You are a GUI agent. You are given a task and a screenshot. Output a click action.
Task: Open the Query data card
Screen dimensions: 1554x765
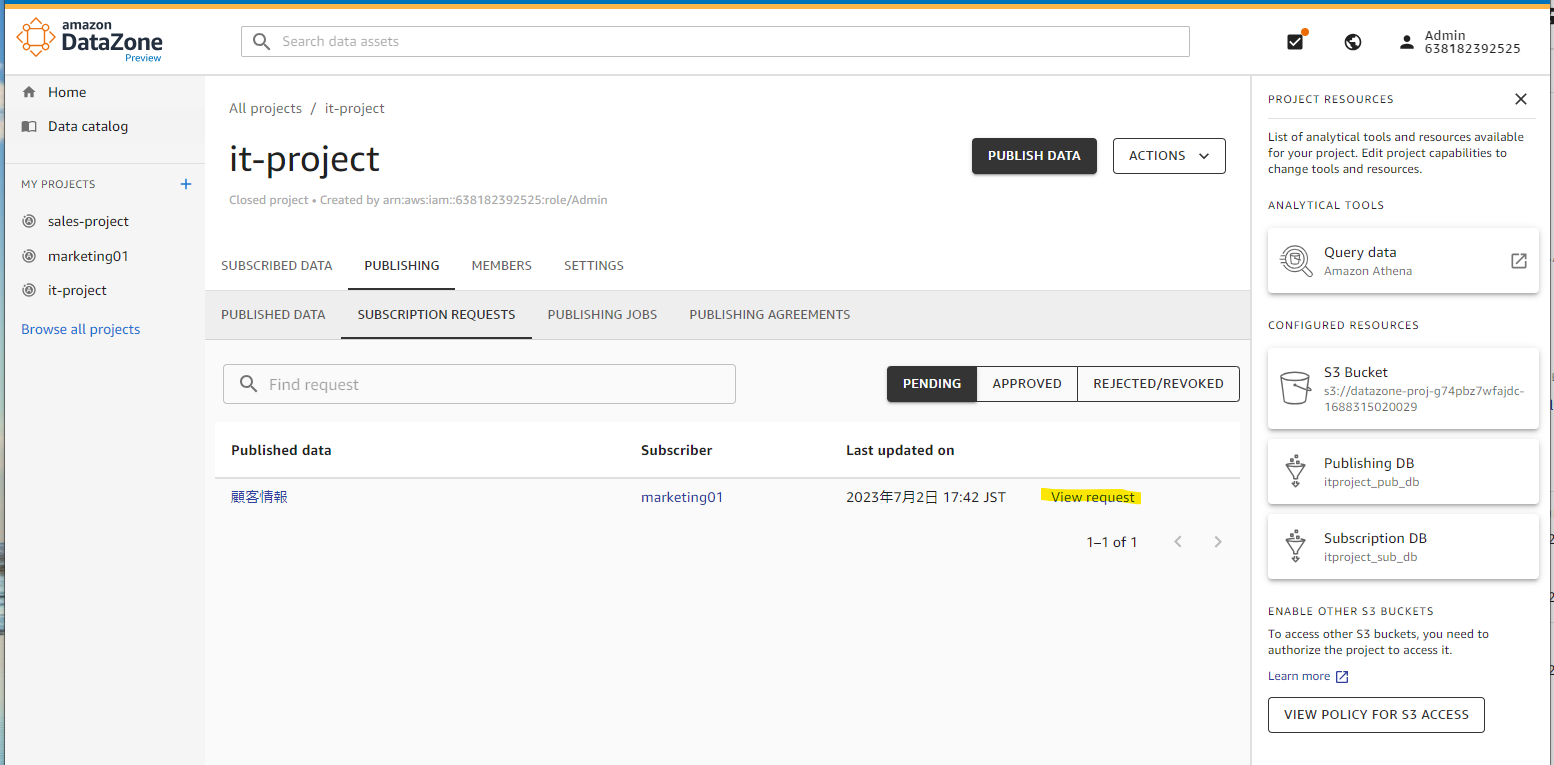1403,261
